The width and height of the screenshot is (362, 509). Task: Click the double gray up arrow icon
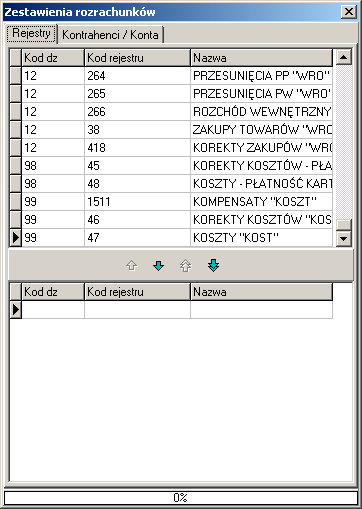pos(186,266)
